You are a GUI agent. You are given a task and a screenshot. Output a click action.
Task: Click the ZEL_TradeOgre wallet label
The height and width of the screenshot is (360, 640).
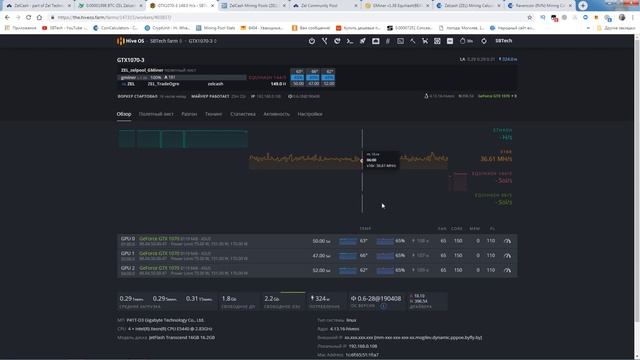[x=163, y=84]
